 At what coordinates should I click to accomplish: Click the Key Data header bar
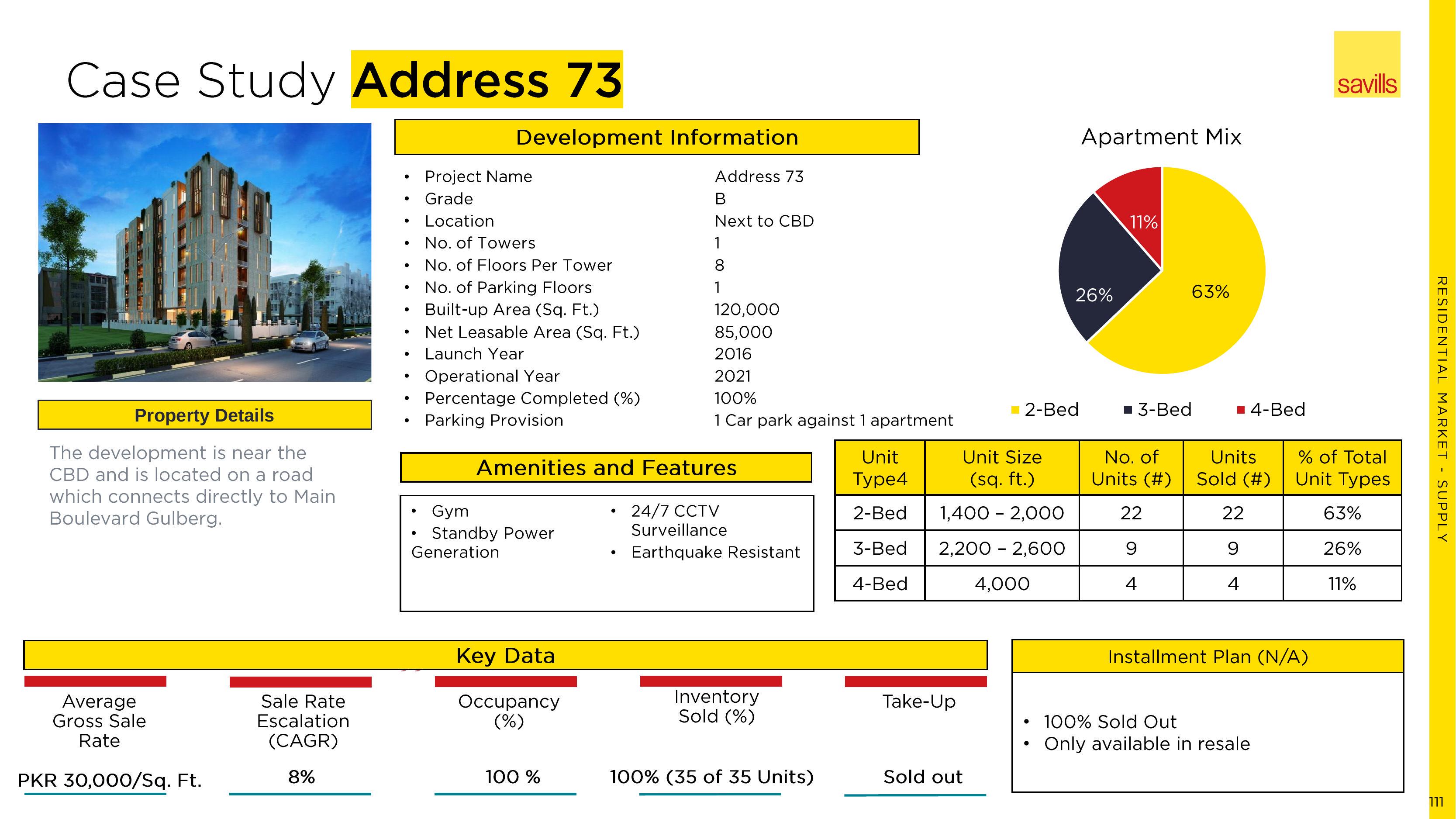point(505,656)
